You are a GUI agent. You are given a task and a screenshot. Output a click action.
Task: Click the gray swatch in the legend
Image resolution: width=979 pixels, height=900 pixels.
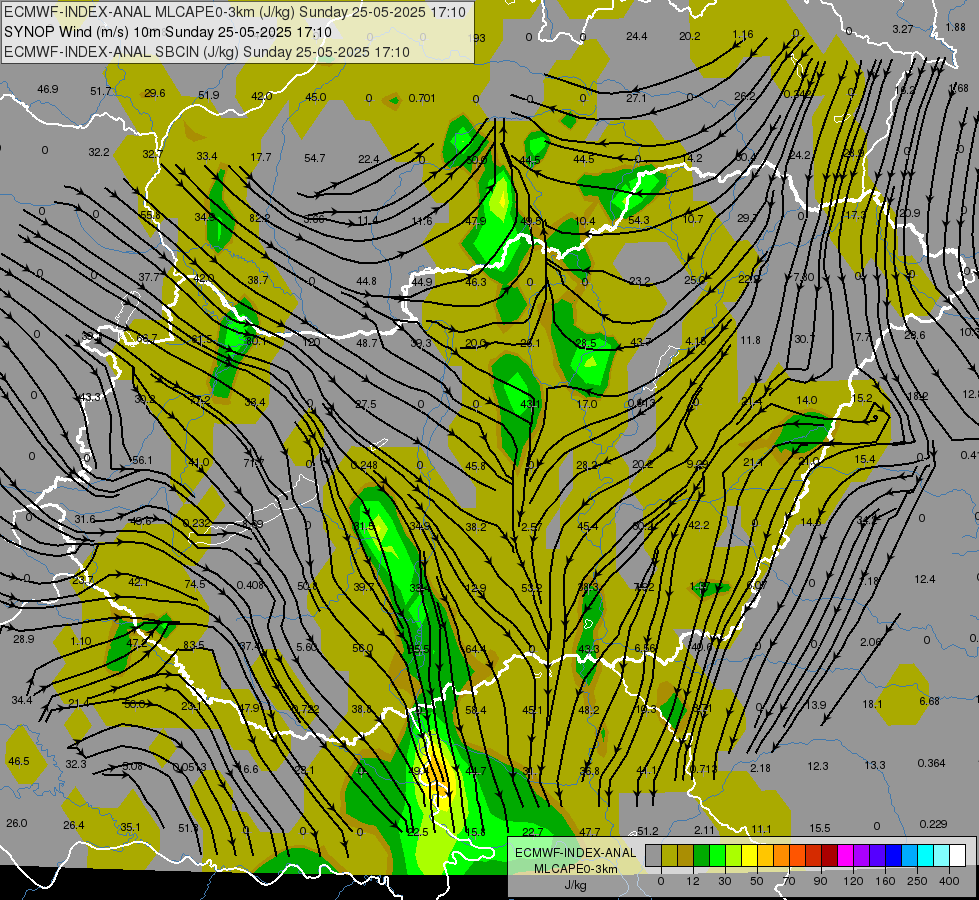(653, 855)
